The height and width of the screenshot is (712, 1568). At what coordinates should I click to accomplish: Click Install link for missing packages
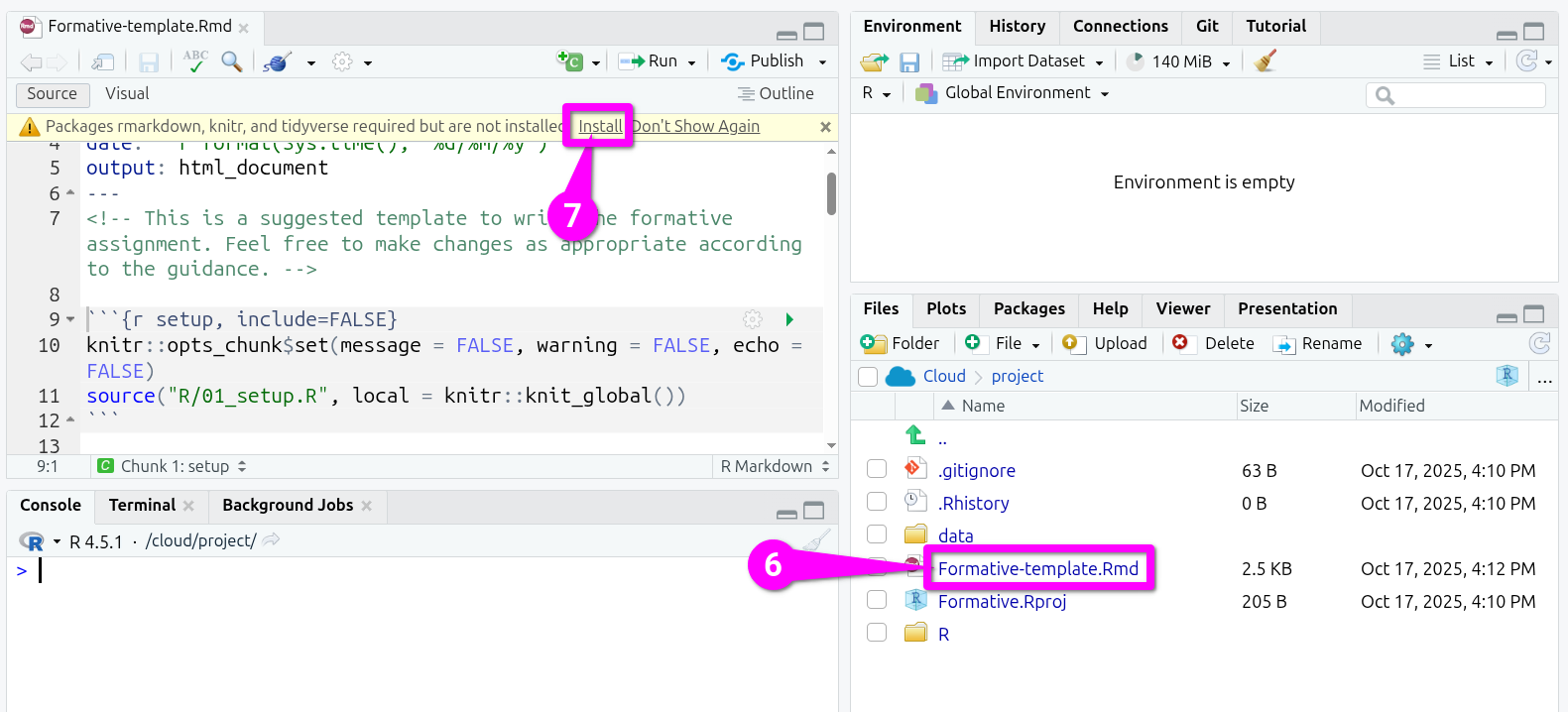click(x=600, y=127)
